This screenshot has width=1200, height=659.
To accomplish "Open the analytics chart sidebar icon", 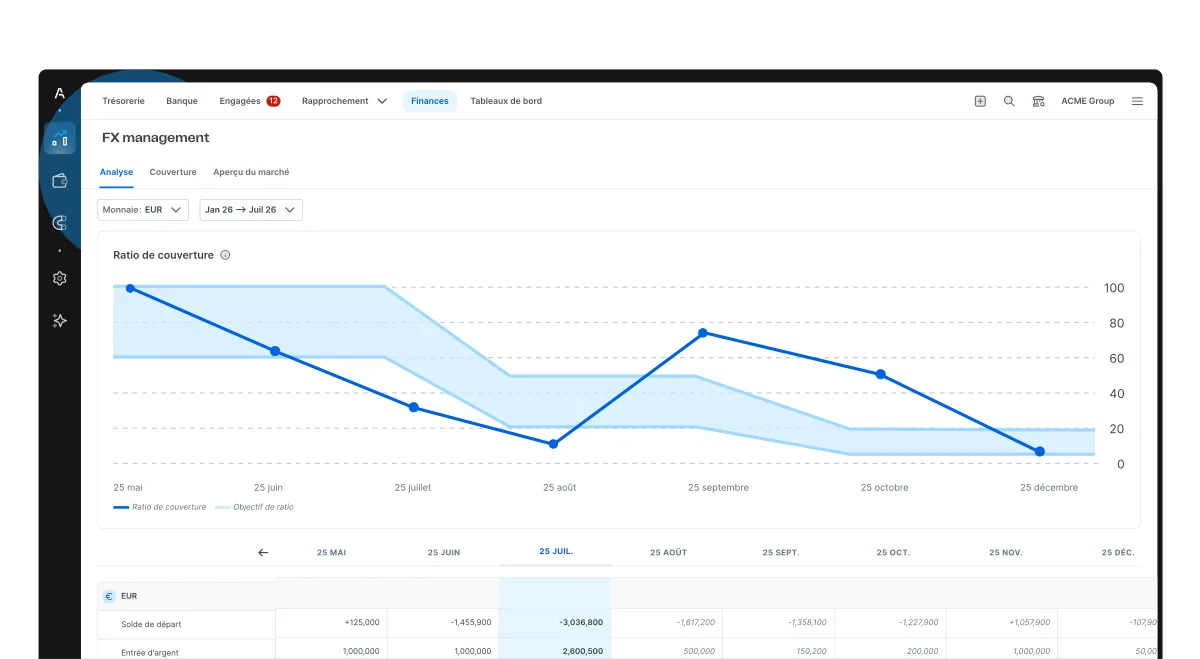I will click(59, 138).
